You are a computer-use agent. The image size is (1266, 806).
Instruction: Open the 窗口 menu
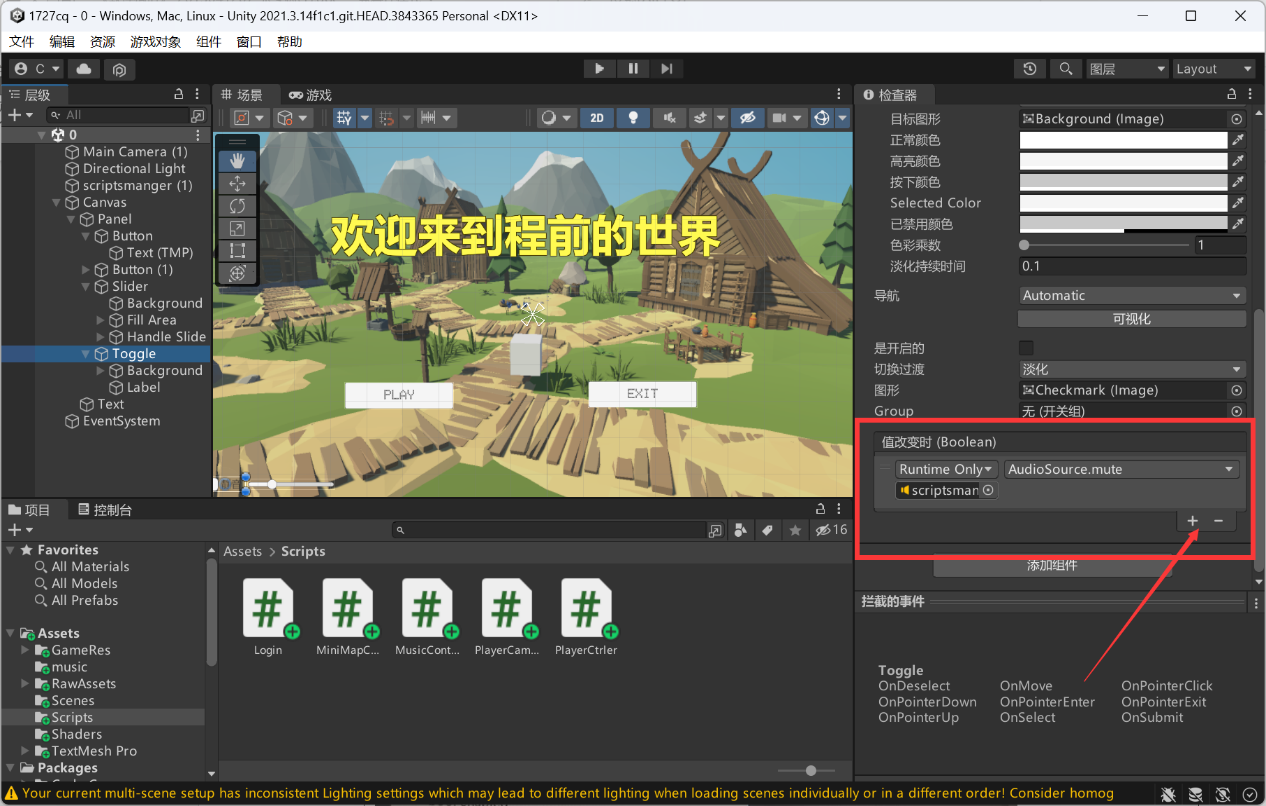click(248, 41)
